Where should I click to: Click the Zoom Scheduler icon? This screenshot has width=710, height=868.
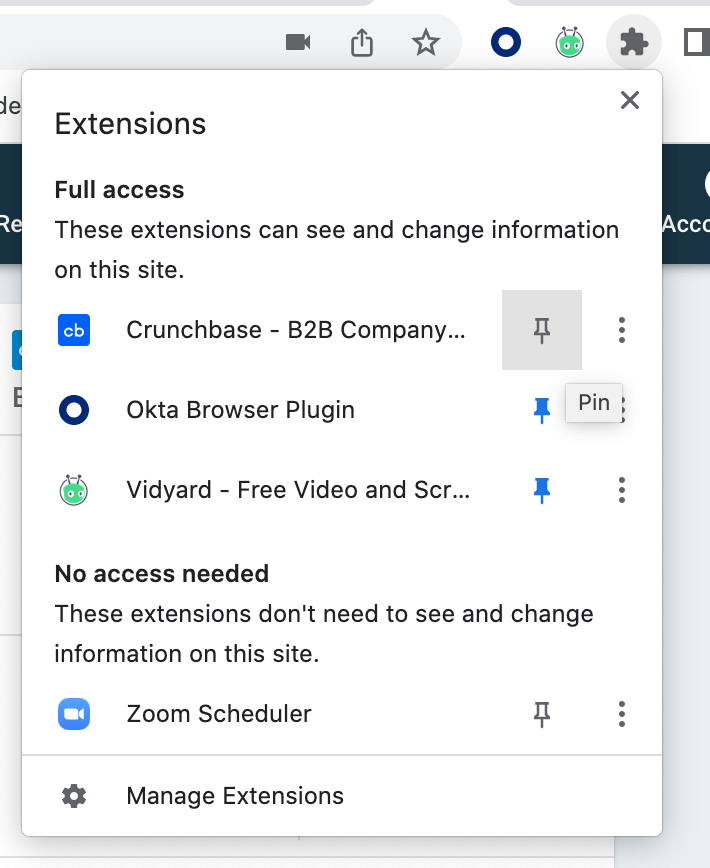(73, 713)
